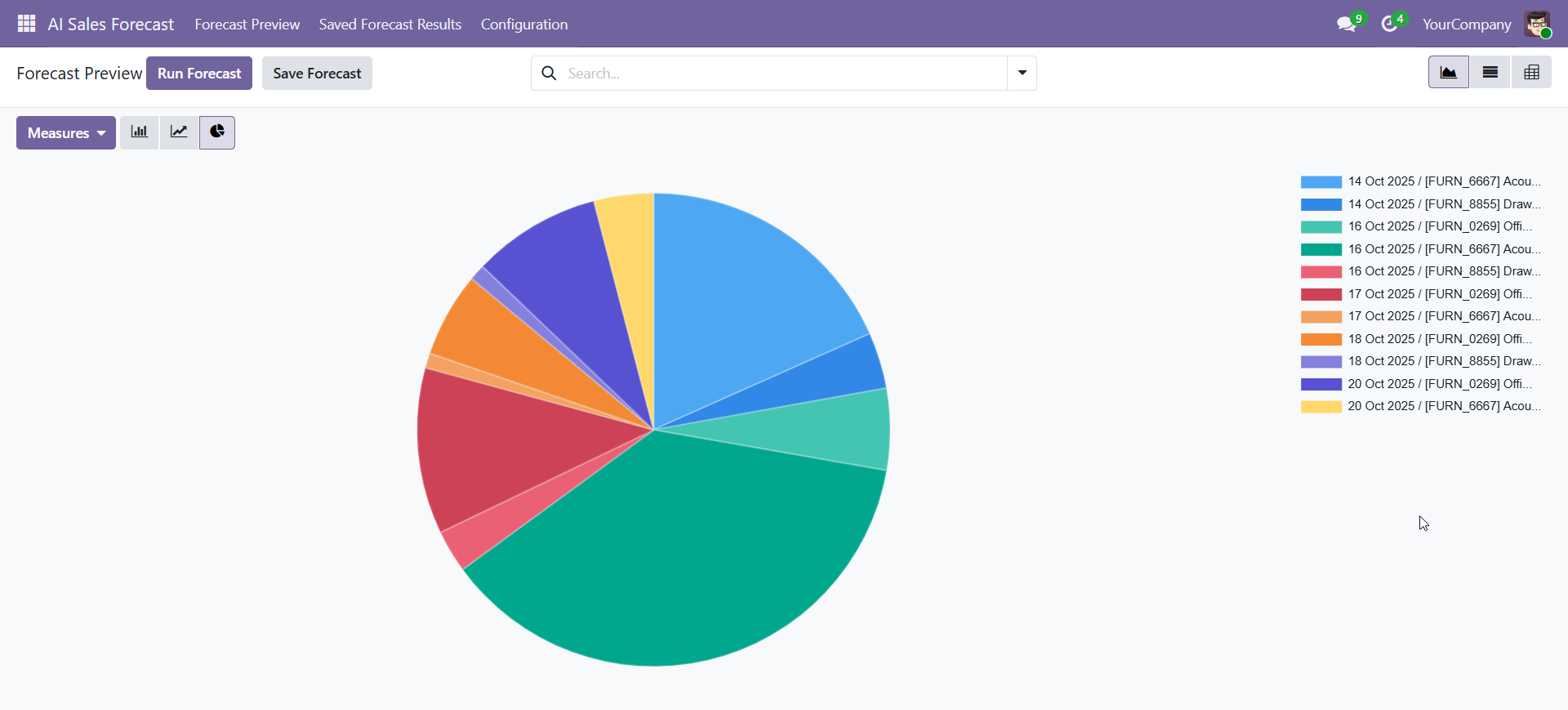
Task: Click the Save Forecast button
Action: pyautogui.click(x=317, y=74)
